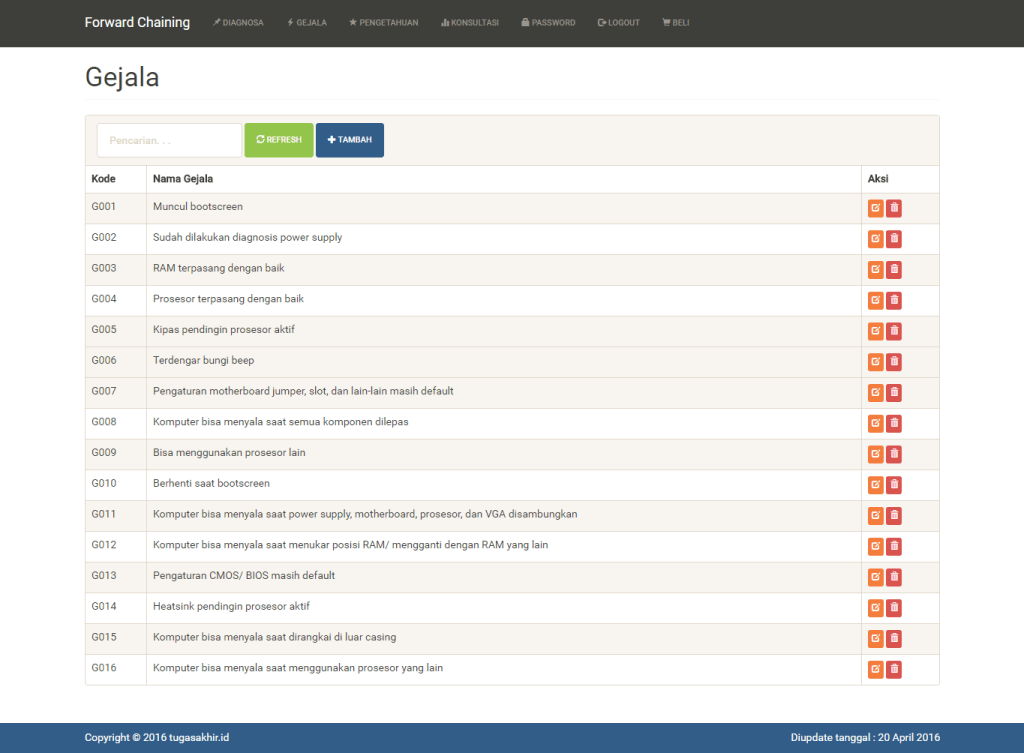Delete G011 VGA disambungkan row
Image resolution: width=1024 pixels, height=753 pixels.
point(894,515)
